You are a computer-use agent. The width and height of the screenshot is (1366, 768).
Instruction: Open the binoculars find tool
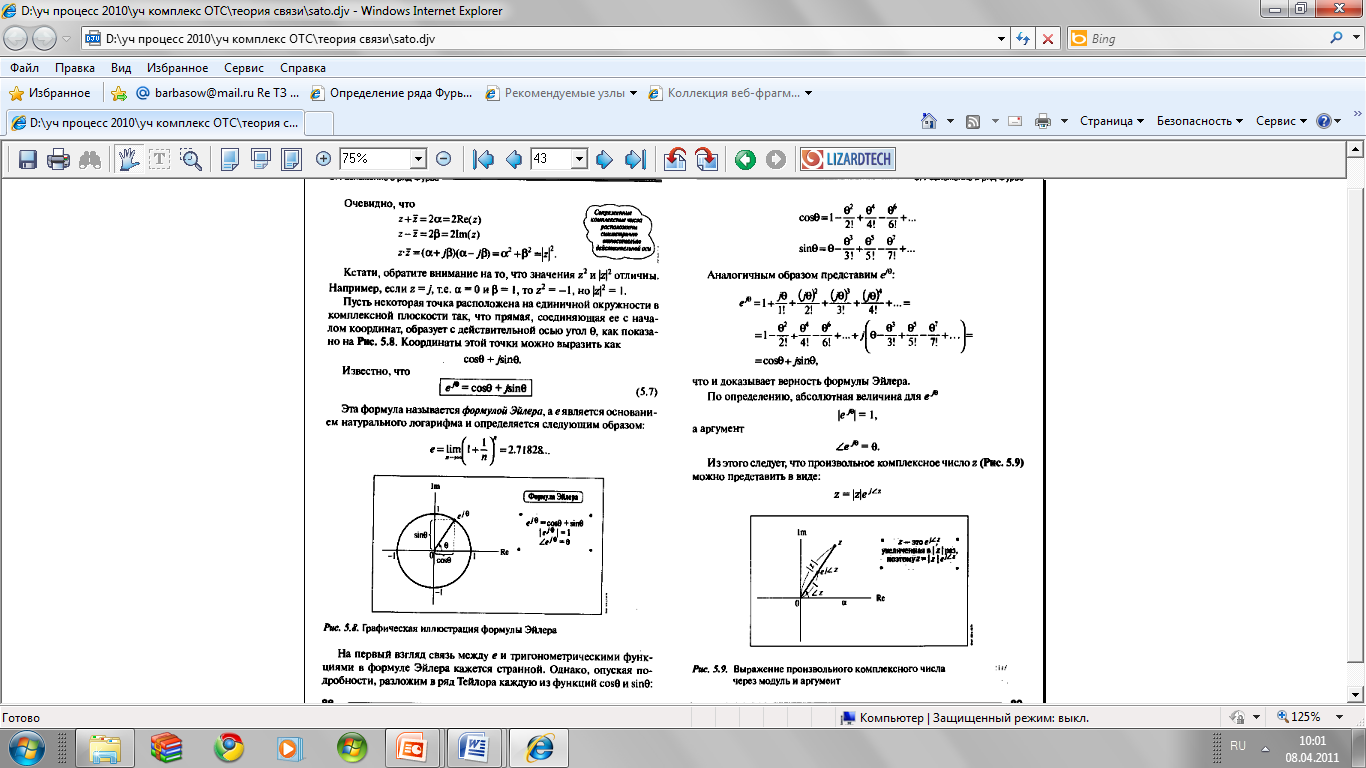point(90,159)
